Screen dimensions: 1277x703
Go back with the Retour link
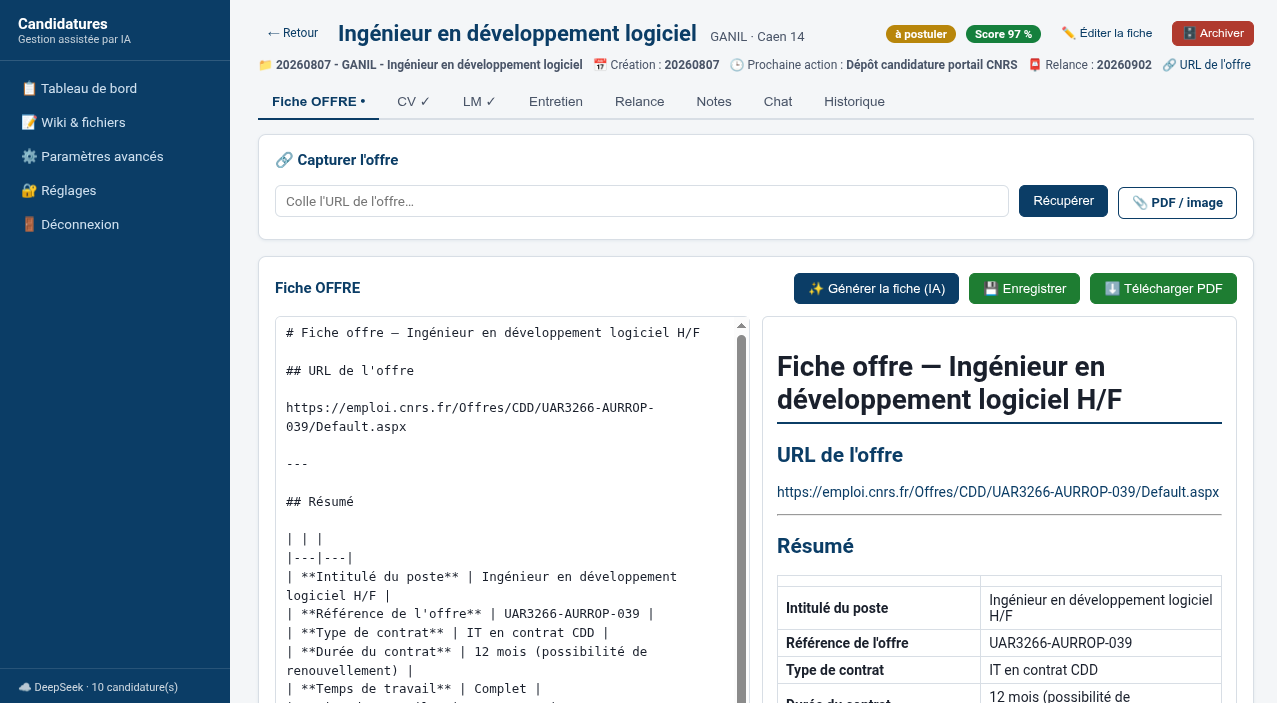coord(292,33)
